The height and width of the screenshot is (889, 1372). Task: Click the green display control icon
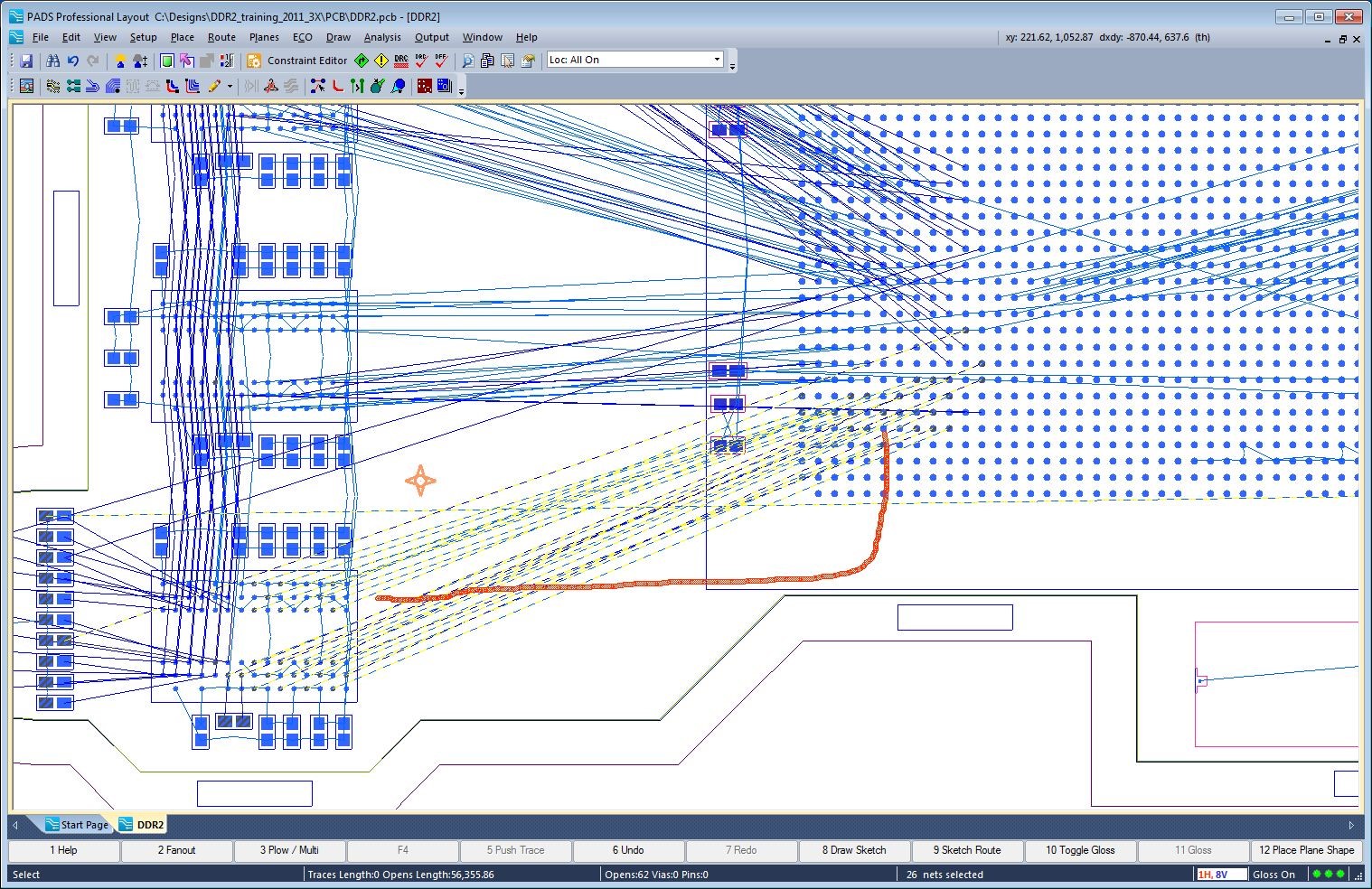click(166, 61)
